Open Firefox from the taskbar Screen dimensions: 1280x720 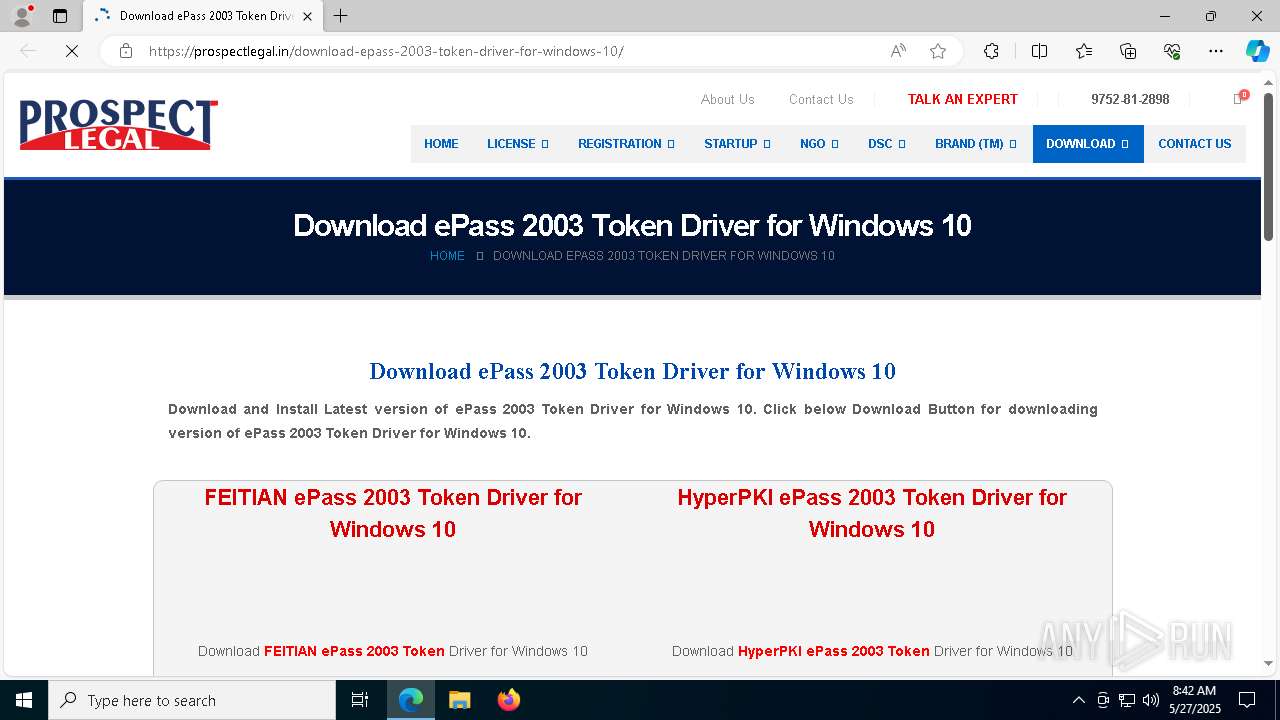[x=509, y=700]
